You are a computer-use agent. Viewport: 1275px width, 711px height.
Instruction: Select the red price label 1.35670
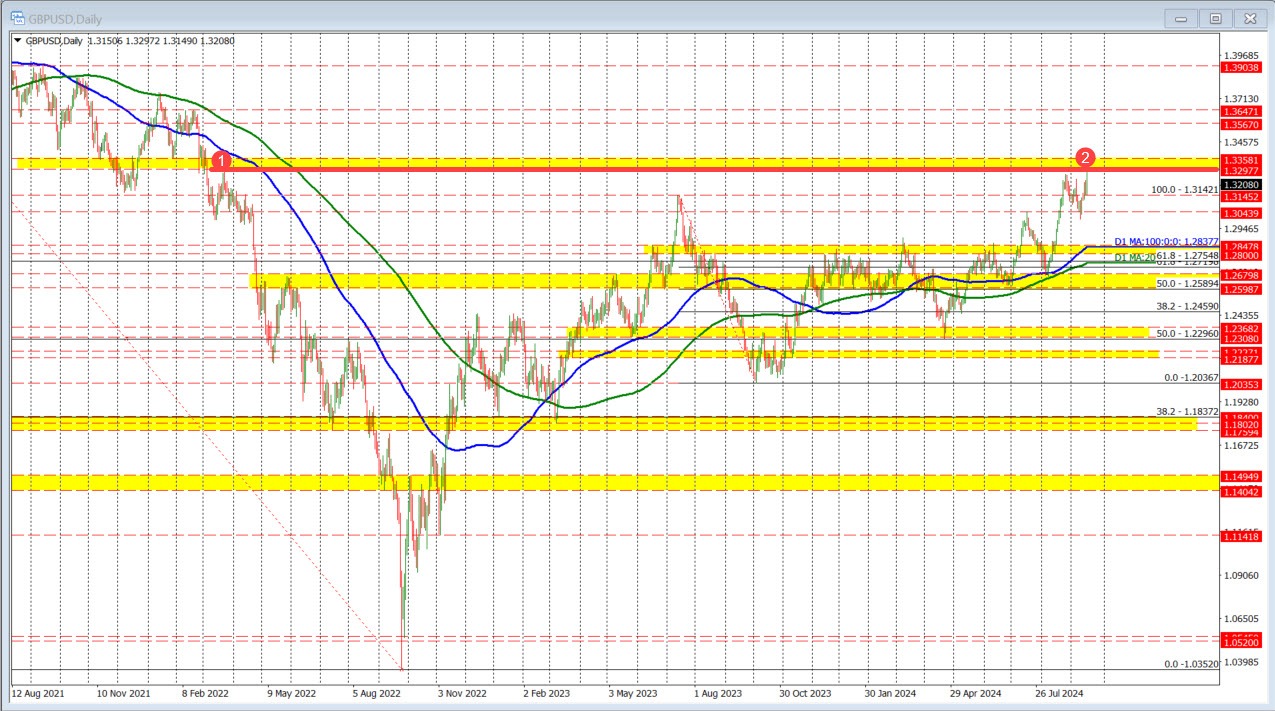1240,125
